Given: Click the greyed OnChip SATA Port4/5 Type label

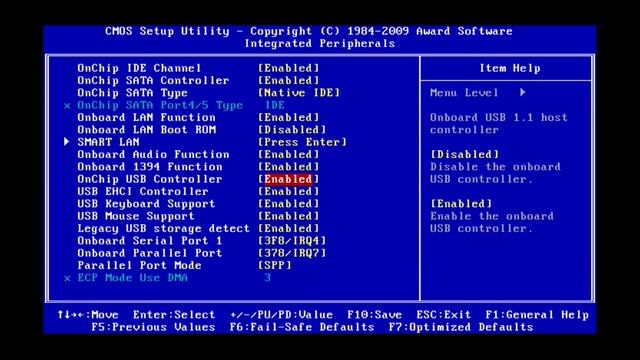Looking at the screenshot, I should tap(160, 105).
